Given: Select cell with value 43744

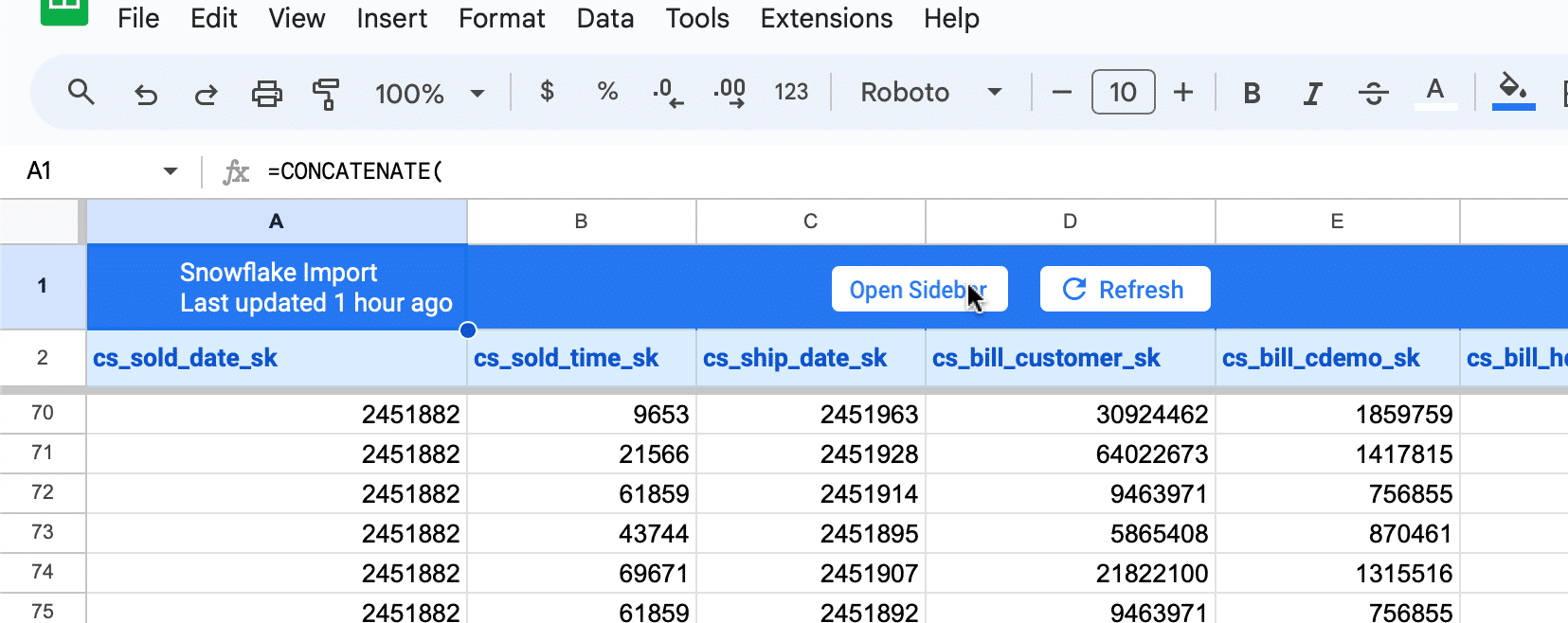Looking at the screenshot, I should tap(582, 533).
